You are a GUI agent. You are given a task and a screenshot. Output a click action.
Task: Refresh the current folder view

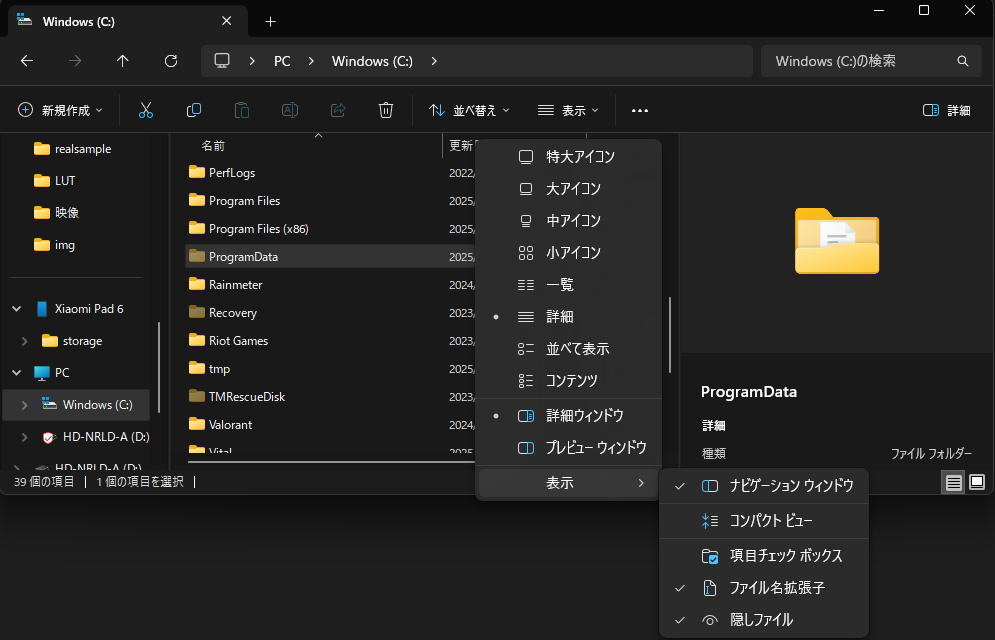(x=171, y=61)
